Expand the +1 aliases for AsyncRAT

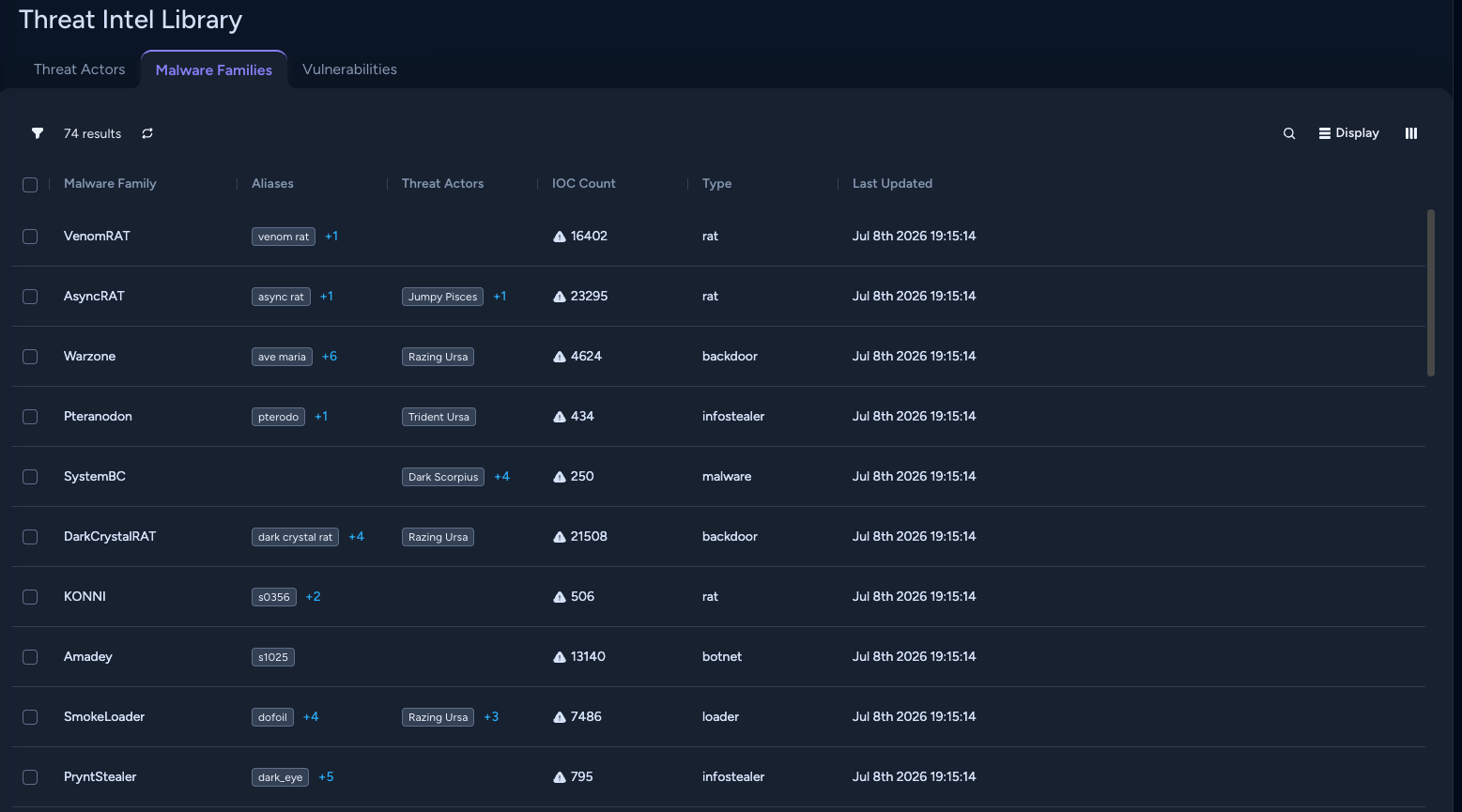click(327, 296)
